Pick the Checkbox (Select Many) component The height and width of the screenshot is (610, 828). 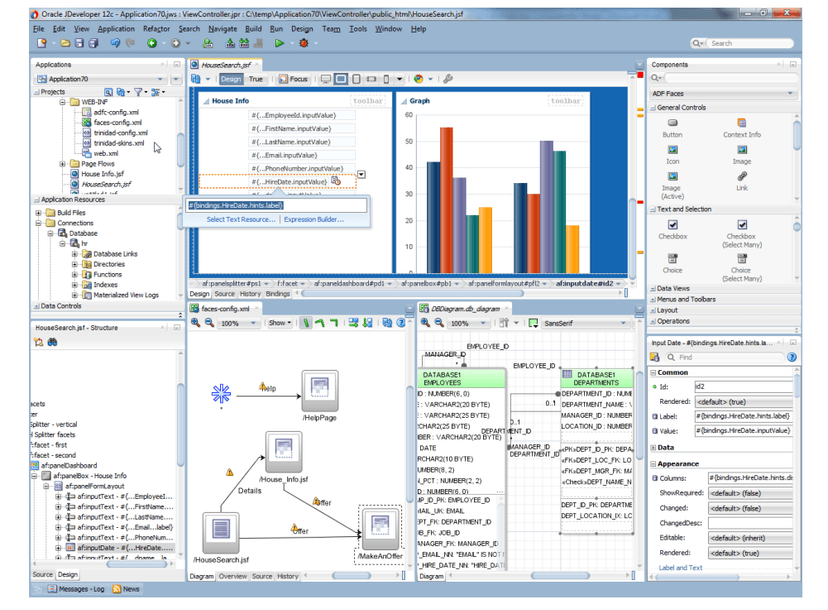(742, 224)
